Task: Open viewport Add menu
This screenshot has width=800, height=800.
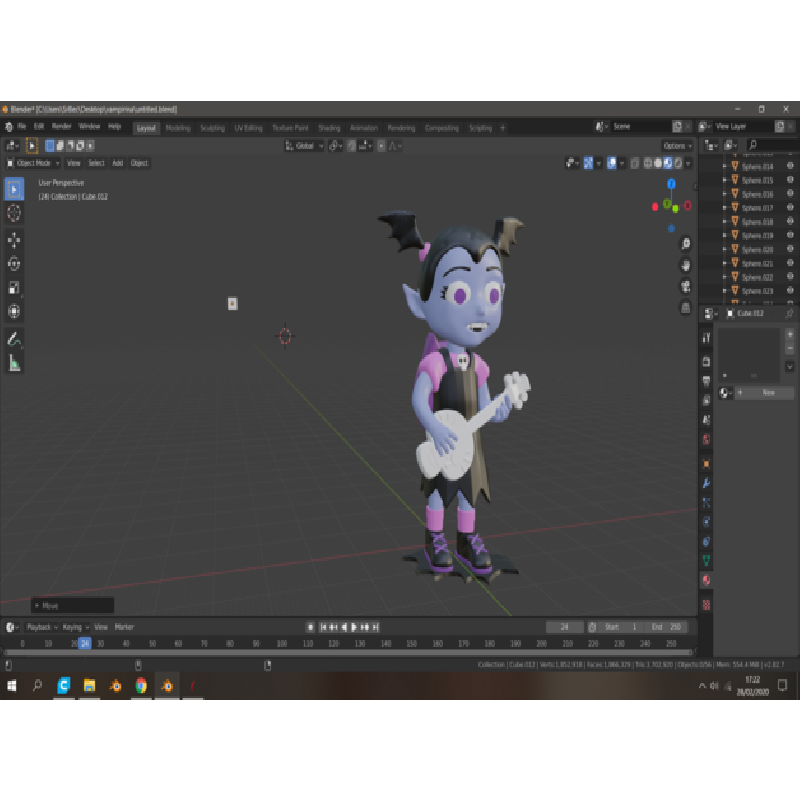Action: click(117, 163)
